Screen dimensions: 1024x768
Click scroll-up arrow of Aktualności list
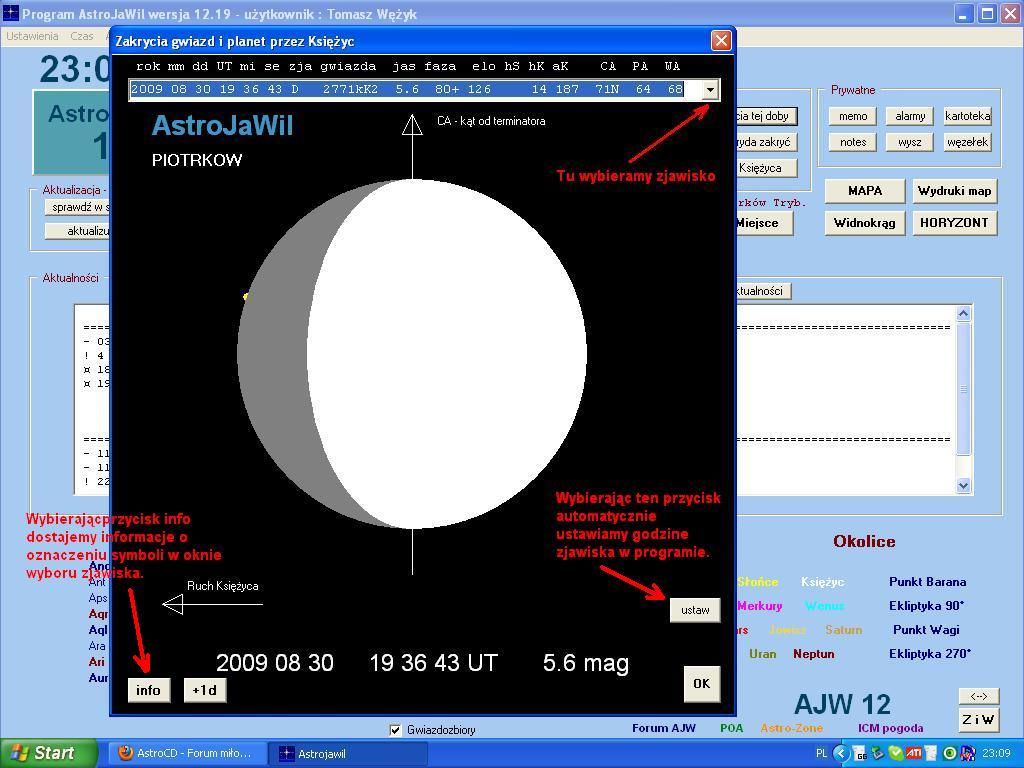(x=963, y=314)
